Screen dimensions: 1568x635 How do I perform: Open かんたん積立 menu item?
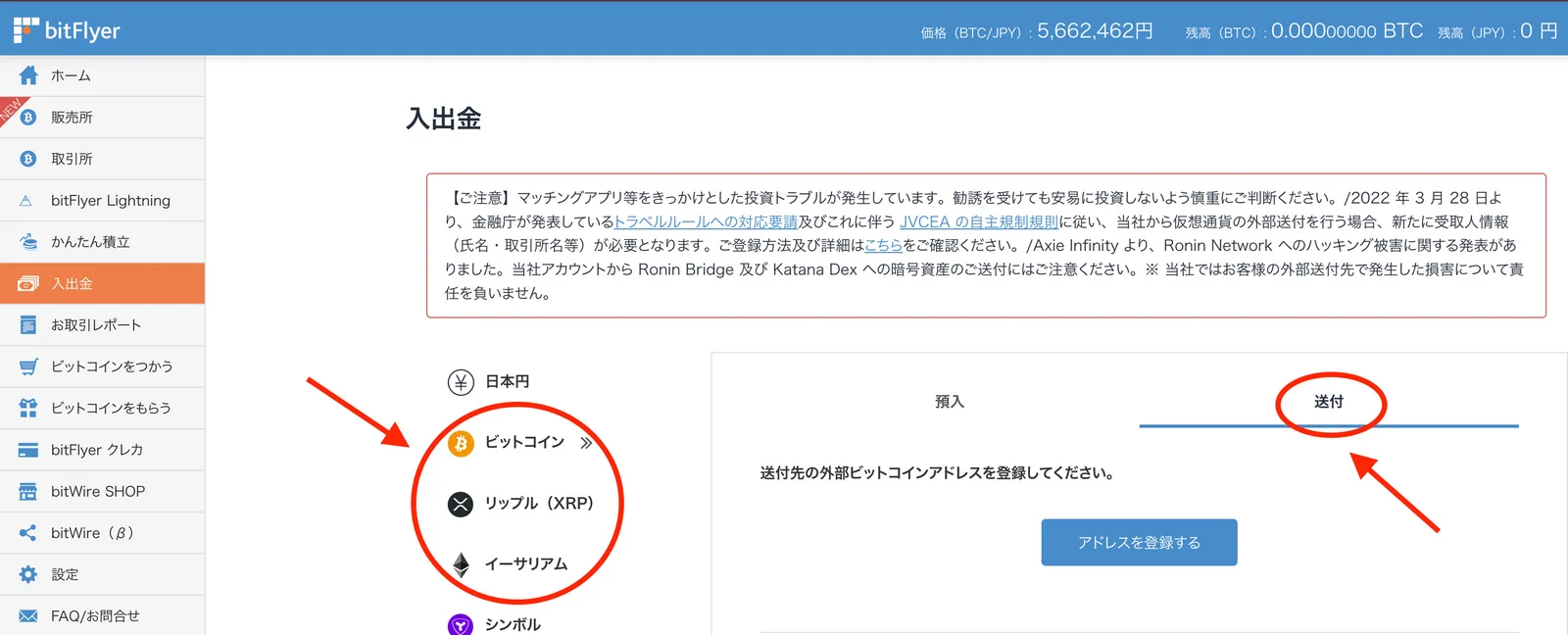102,242
